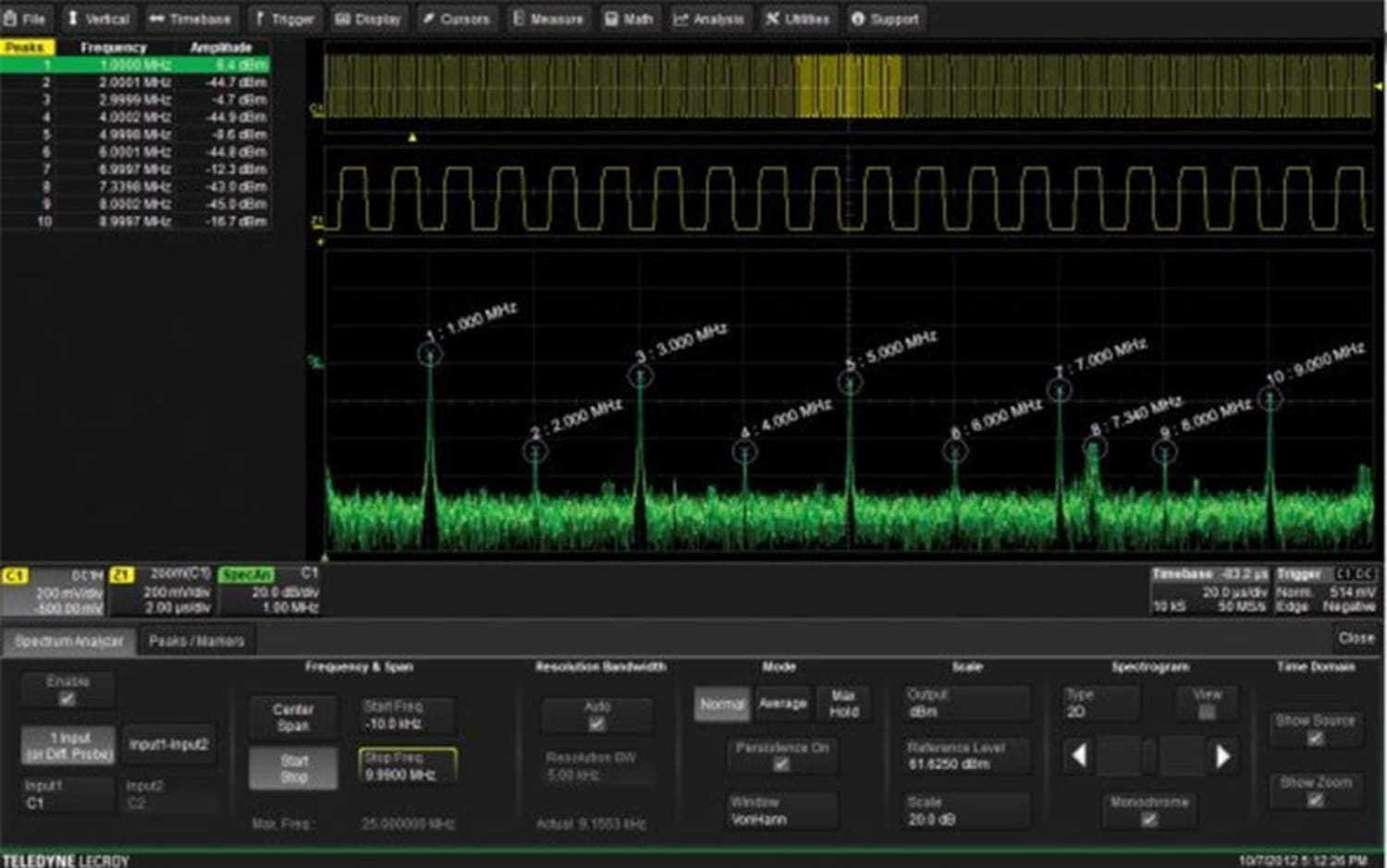Click the Utilities toolbar icon
This screenshot has width=1387, height=868.
(x=795, y=18)
